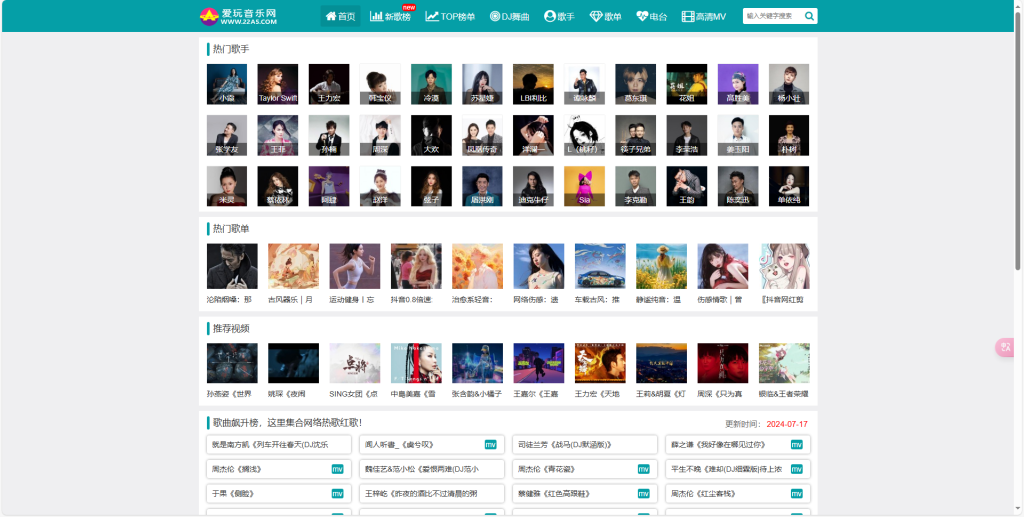
Task: Go to the 首页 home tab
Action: pyautogui.click(x=340, y=16)
